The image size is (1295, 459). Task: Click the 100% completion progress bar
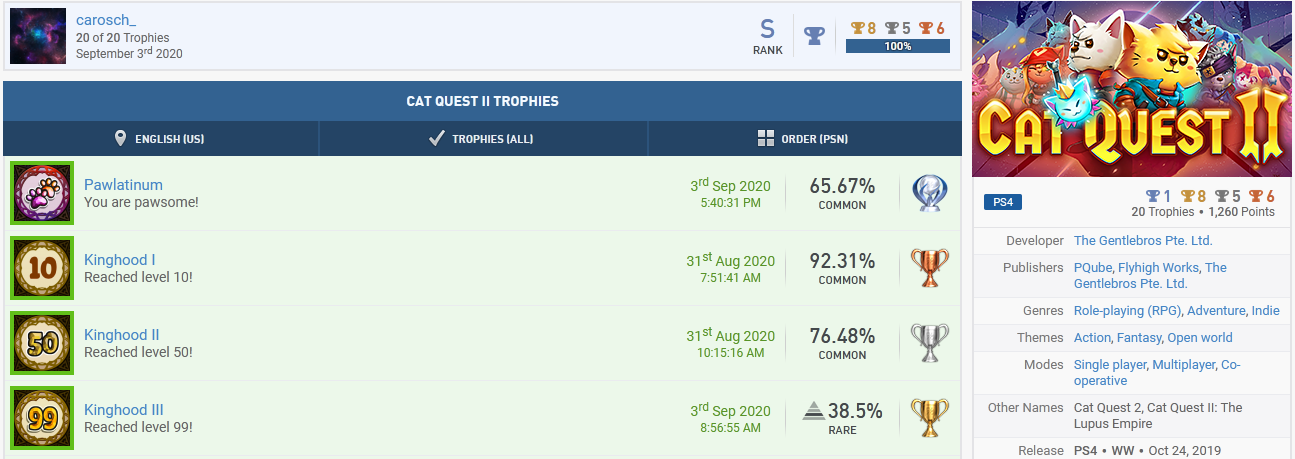coord(897,46)
